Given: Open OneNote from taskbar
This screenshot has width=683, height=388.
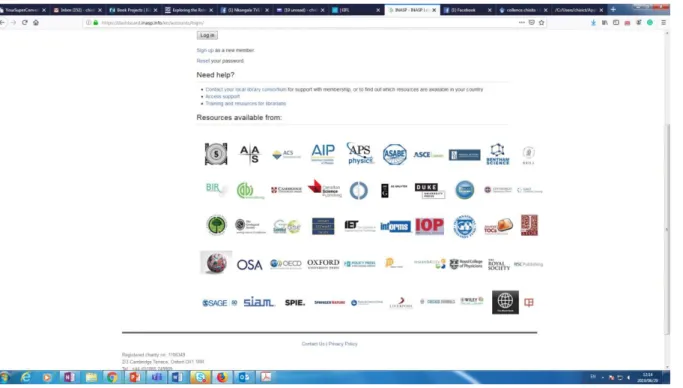Looking at the screenshot, I should (x=69, y=377).
